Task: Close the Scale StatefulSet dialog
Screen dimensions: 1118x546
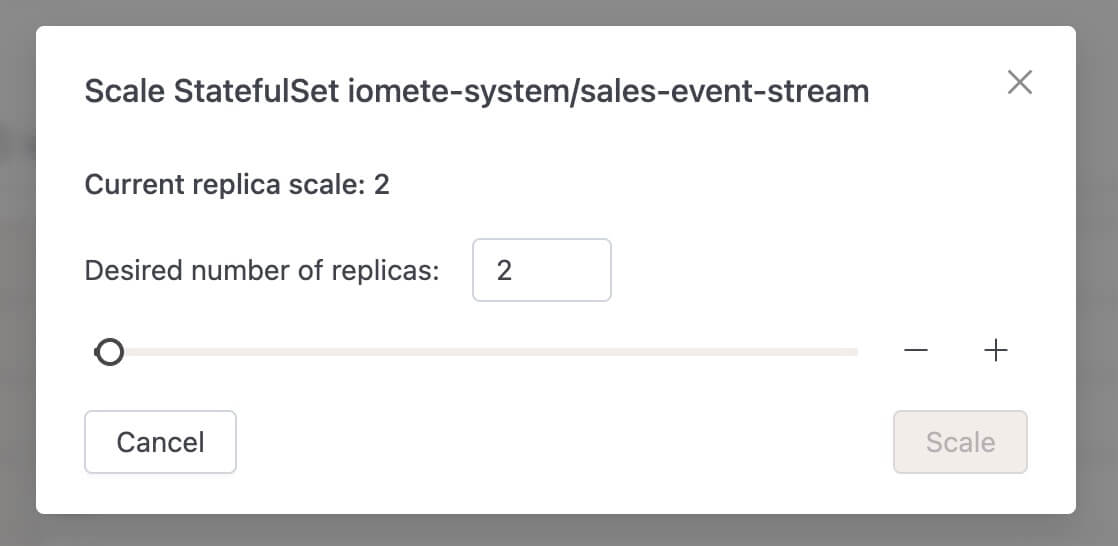Action: [x=1020, y=83]
